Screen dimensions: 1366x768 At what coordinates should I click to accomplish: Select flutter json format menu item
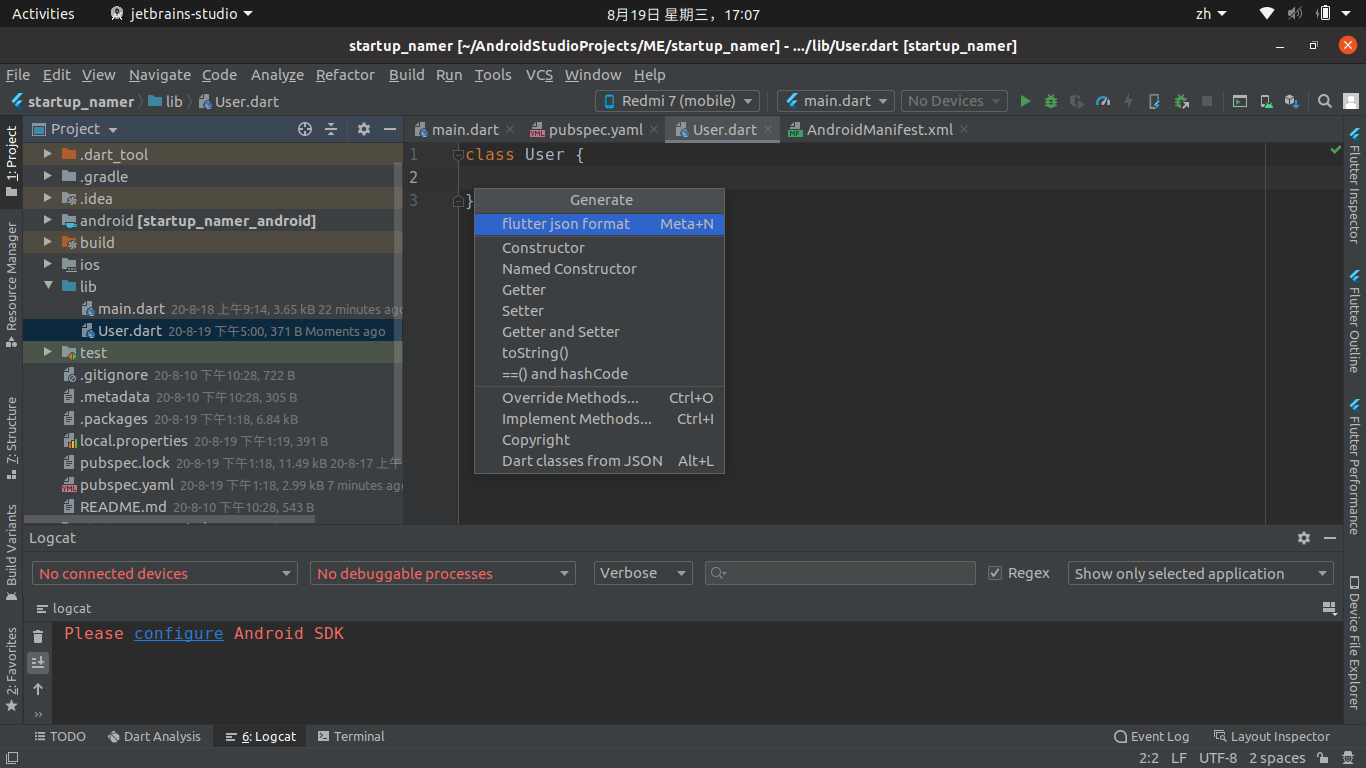[599, 224]
